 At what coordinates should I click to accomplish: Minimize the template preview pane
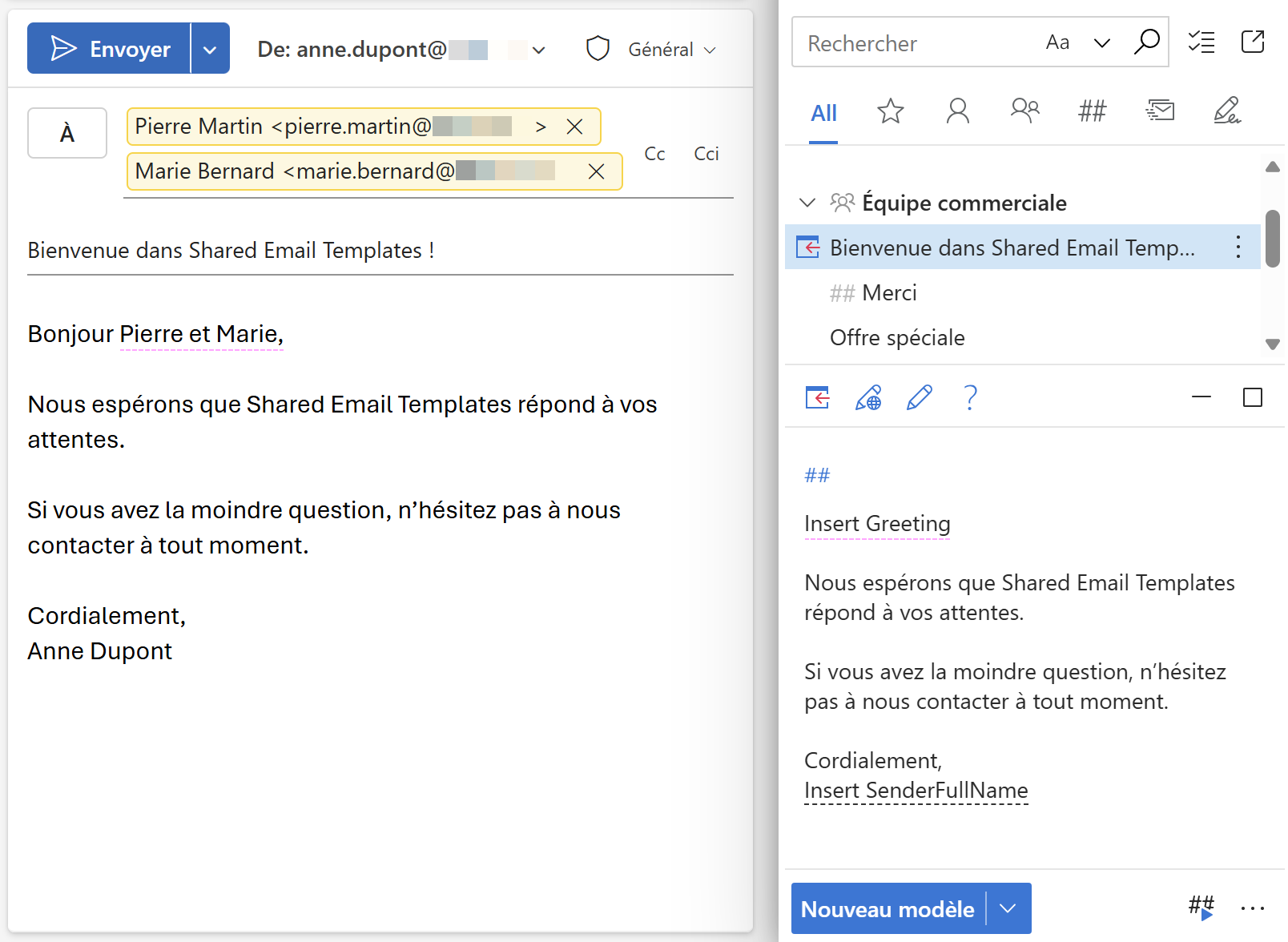pos(1201,397)
